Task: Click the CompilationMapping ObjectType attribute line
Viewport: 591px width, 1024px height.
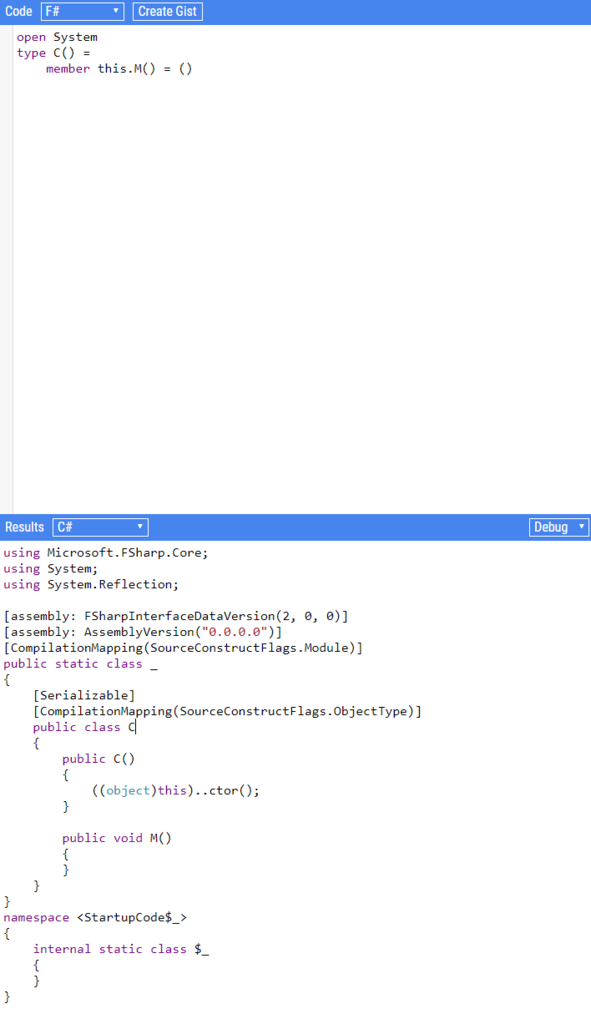Action: (227, 711)
